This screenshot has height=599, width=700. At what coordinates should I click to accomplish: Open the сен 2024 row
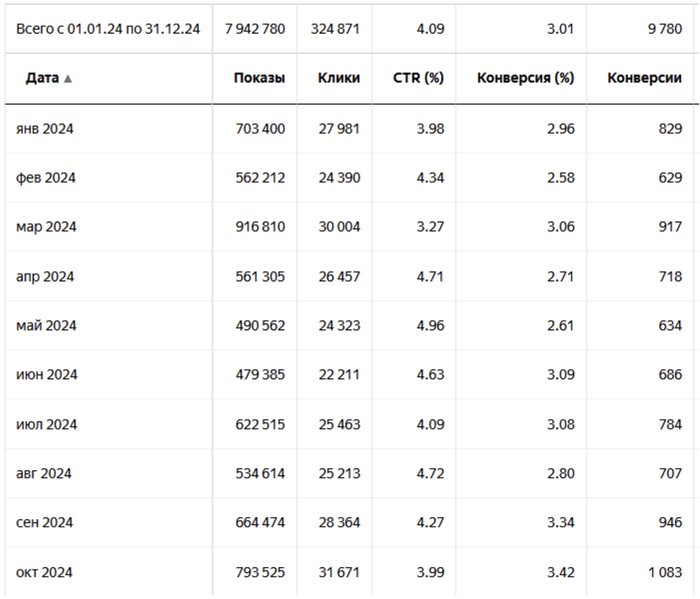[x=46, y=522]
